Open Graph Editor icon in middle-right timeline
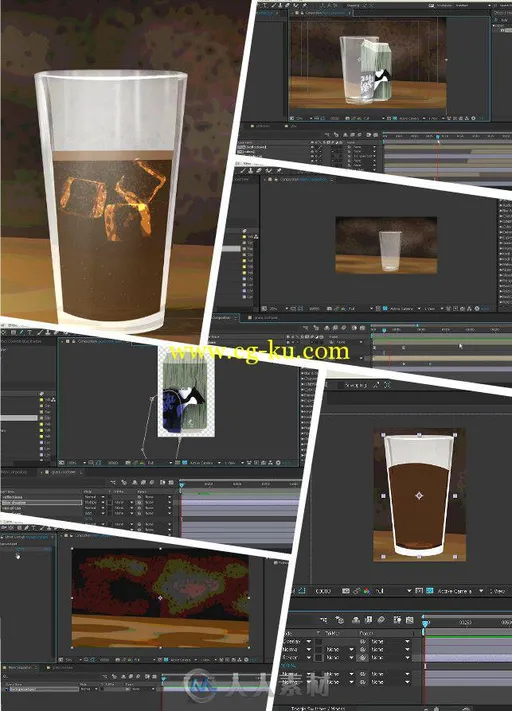Image resolution: width=512 pixels, height=711 pixels. [x=362, y=328]
